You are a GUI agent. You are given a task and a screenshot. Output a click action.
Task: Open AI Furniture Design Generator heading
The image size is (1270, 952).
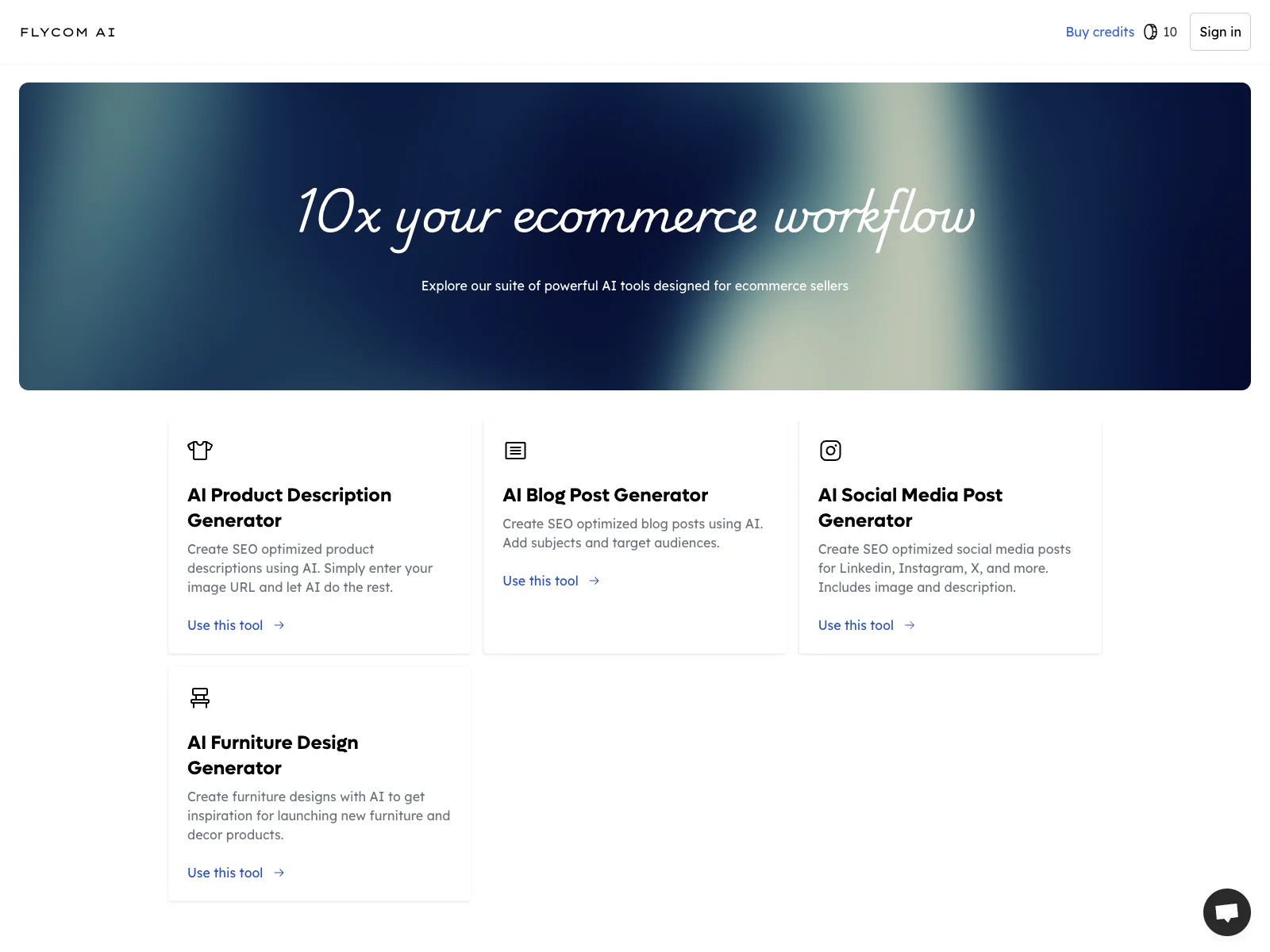[x=273, y=755]
